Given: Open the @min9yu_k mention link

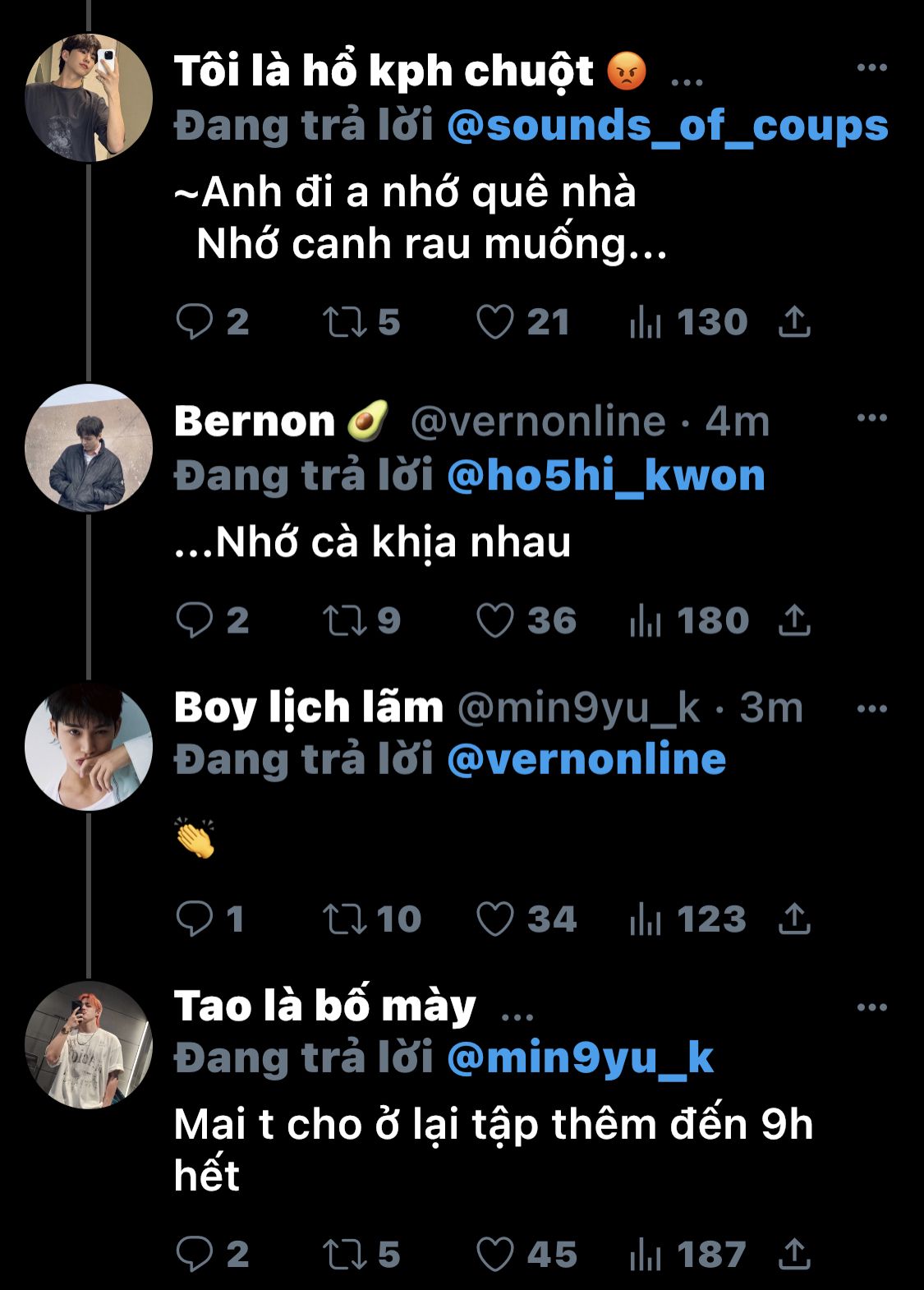Looking at the screenshot, I should point(580,1058).
